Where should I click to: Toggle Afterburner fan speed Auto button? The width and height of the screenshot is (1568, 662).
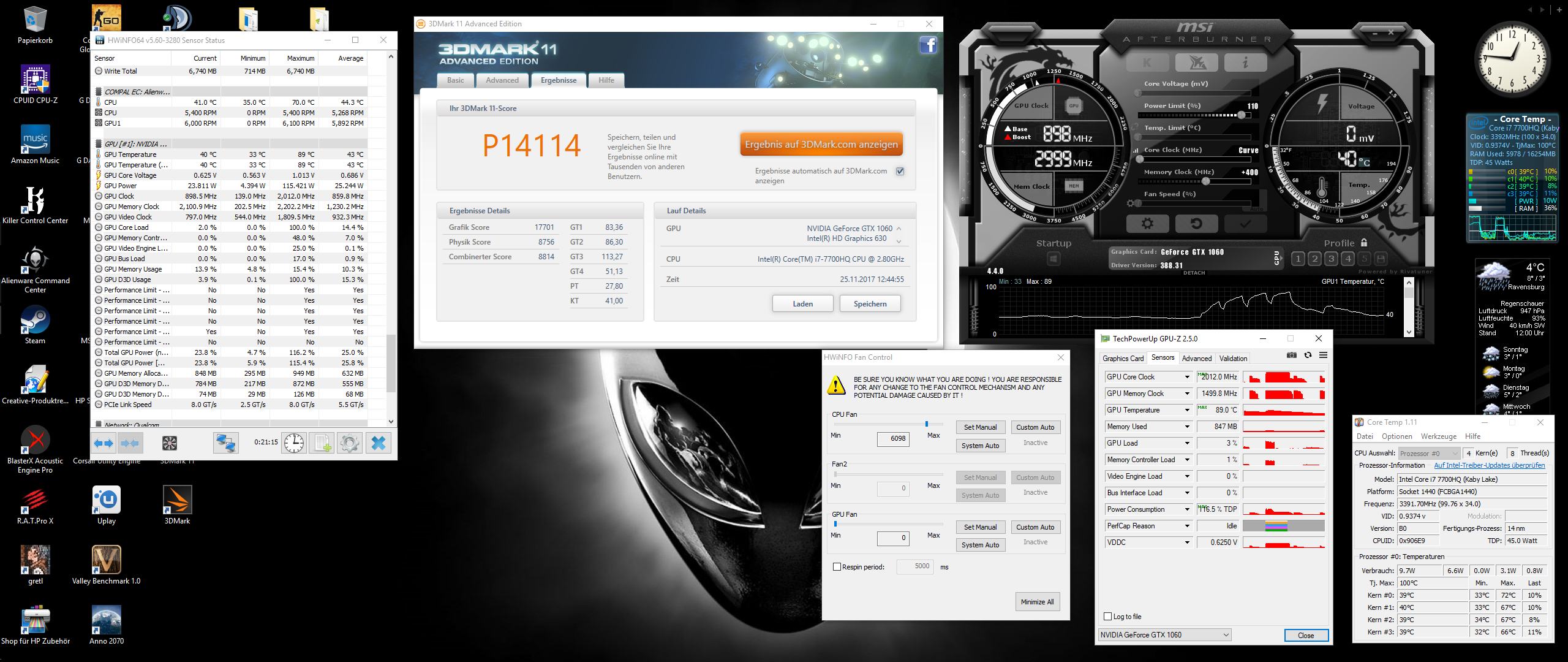[1256, 209]
